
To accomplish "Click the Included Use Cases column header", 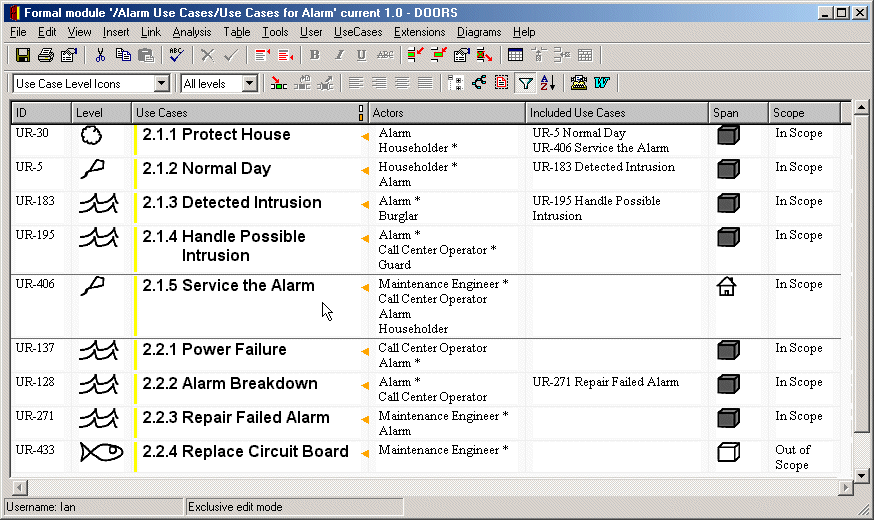I will pyautogui.click(x=617, y=113).
